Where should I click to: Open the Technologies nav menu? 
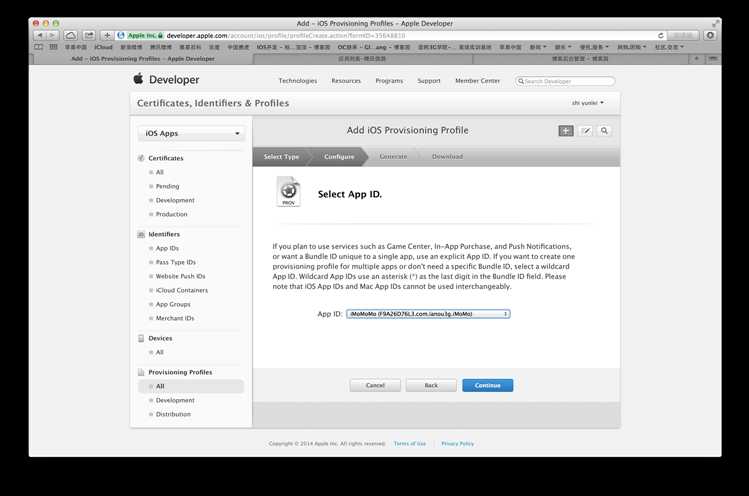[298, 81]
